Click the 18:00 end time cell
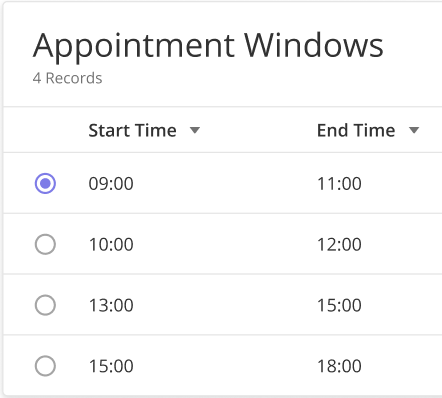 (339, 366)
